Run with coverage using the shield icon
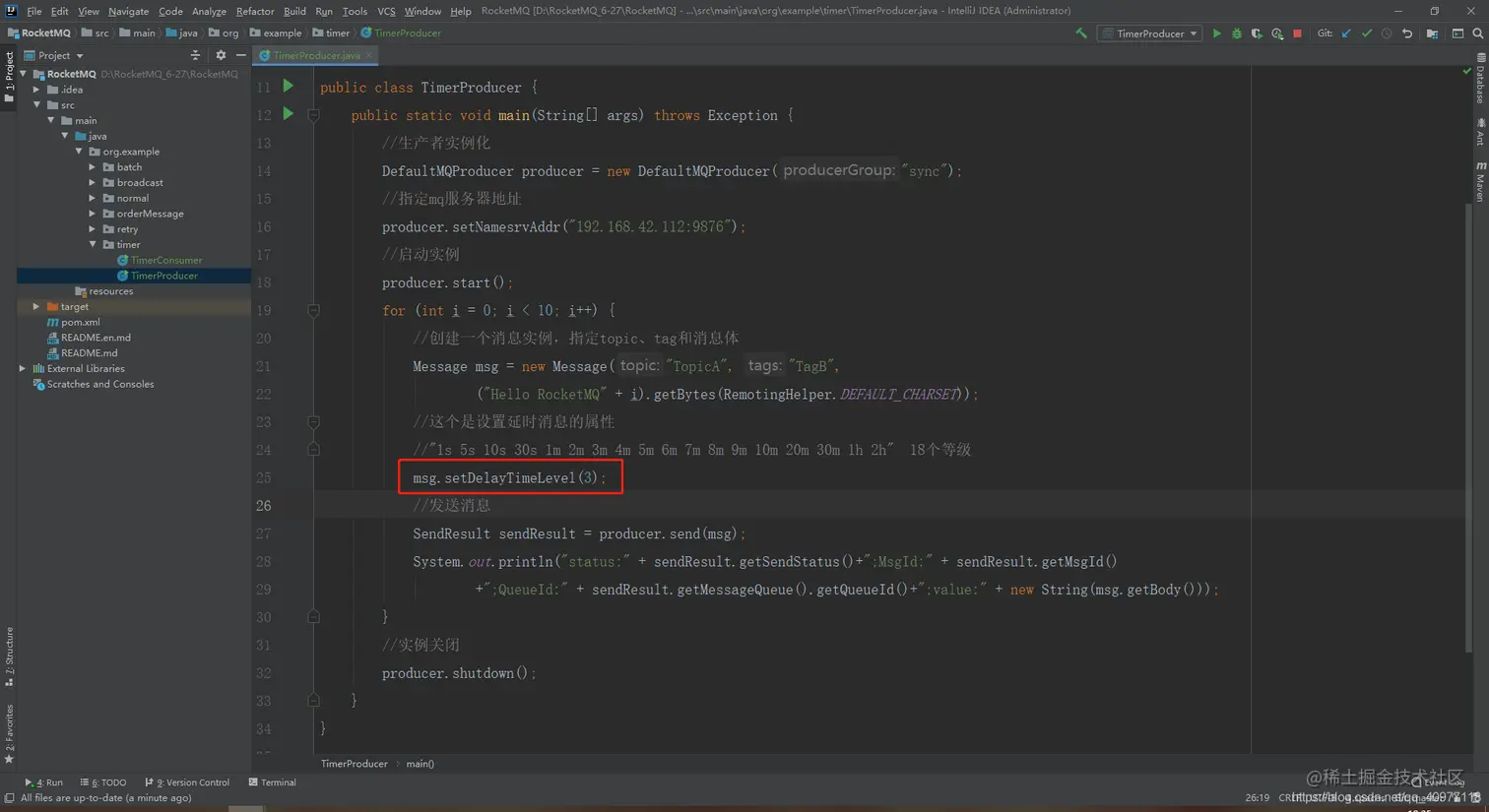 1257,33
